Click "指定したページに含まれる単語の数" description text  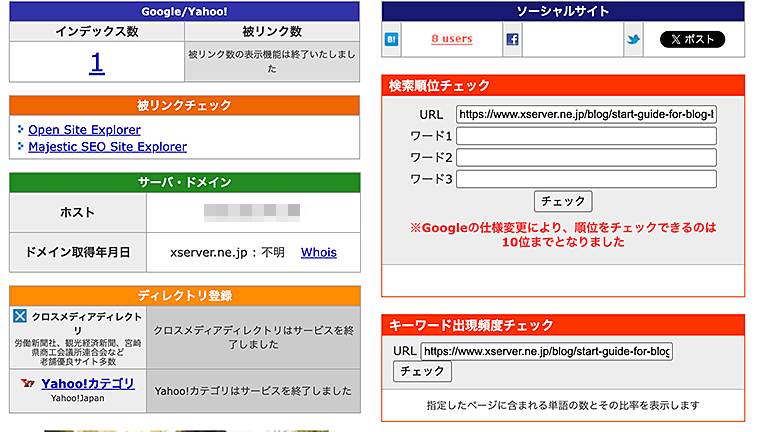(563, 405)
